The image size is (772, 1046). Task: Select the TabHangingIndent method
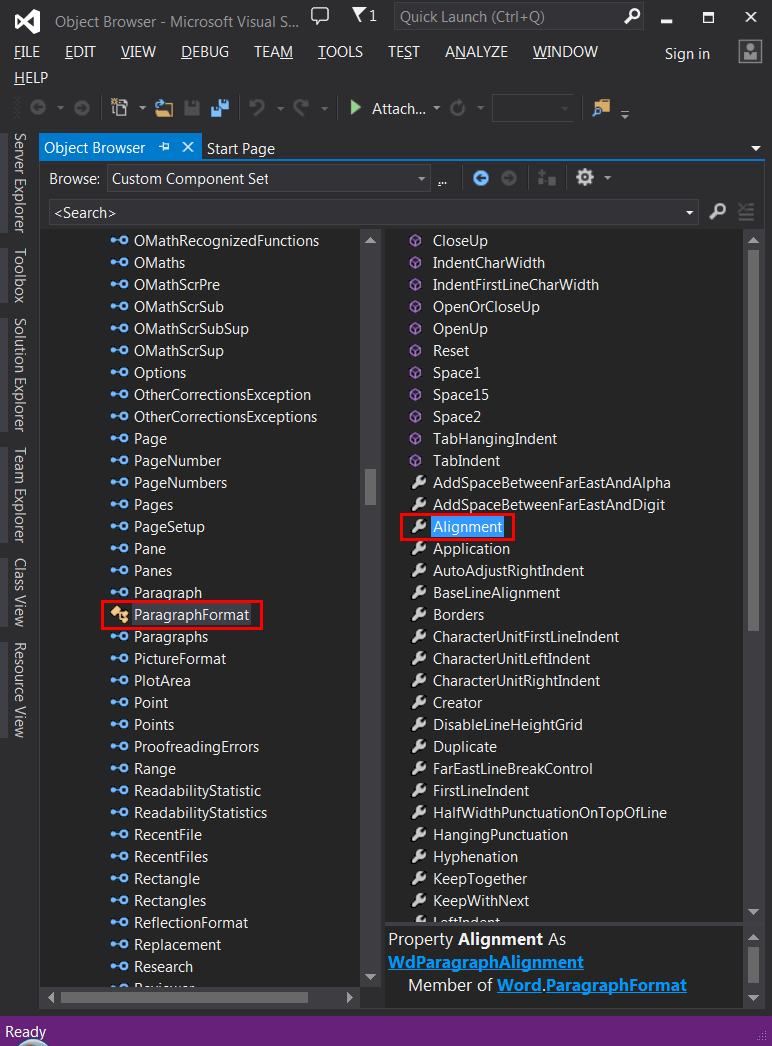pyautogui.click(x=494, y=439)
